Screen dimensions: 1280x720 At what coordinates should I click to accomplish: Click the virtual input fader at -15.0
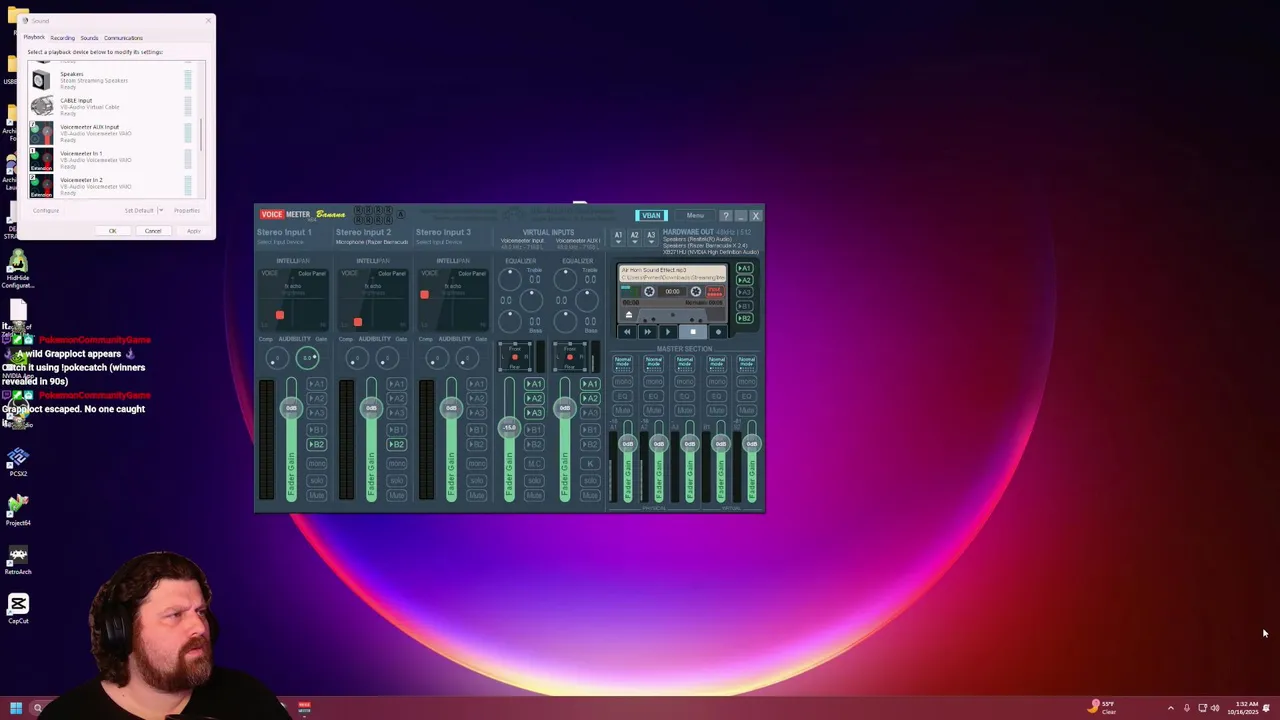tap(509, 428)
